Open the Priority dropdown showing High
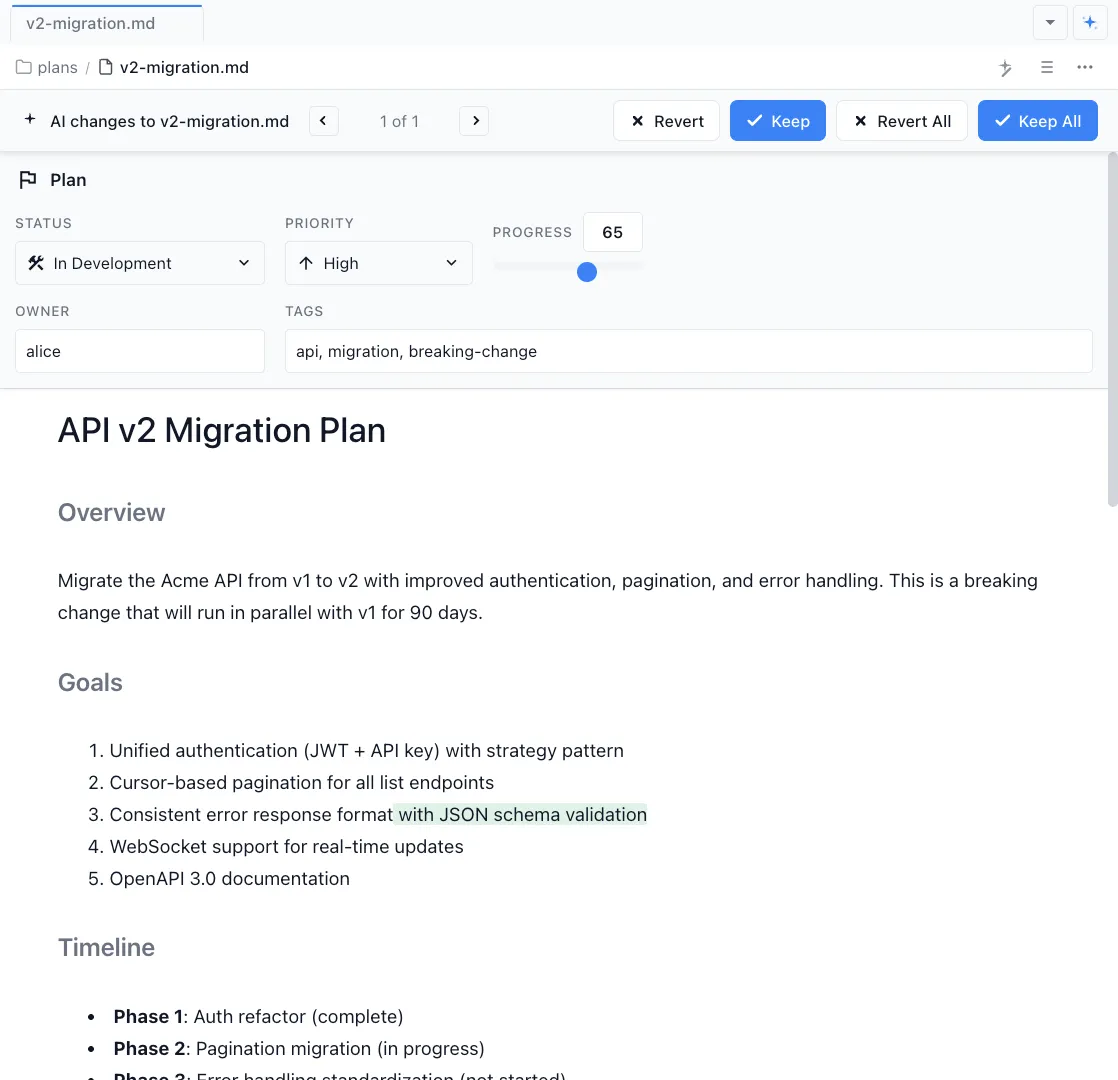This screenshot has height=1080, width=1118. (378, 263)
